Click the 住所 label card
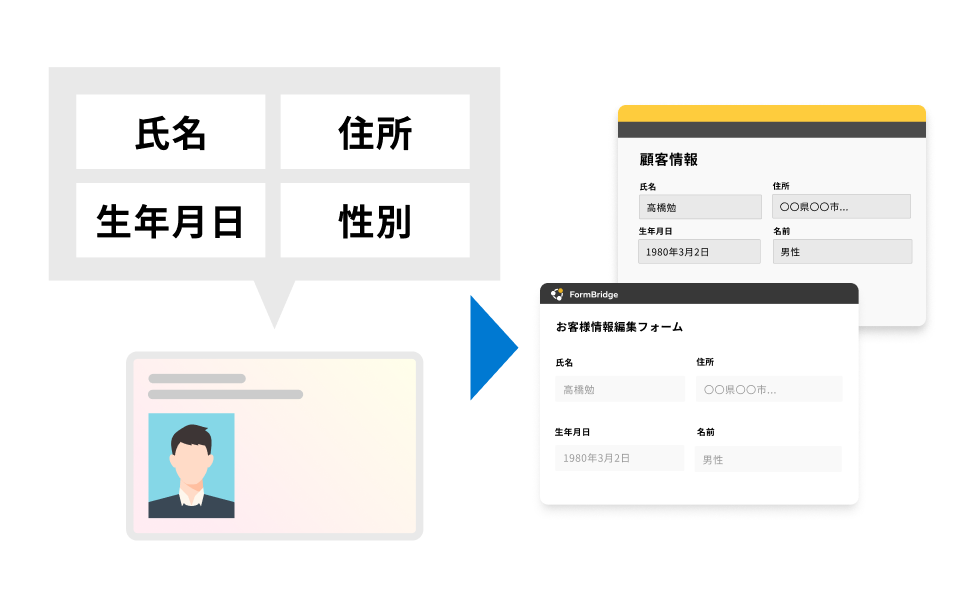This screenshot has height=610, width=976. tap(374, 131)
